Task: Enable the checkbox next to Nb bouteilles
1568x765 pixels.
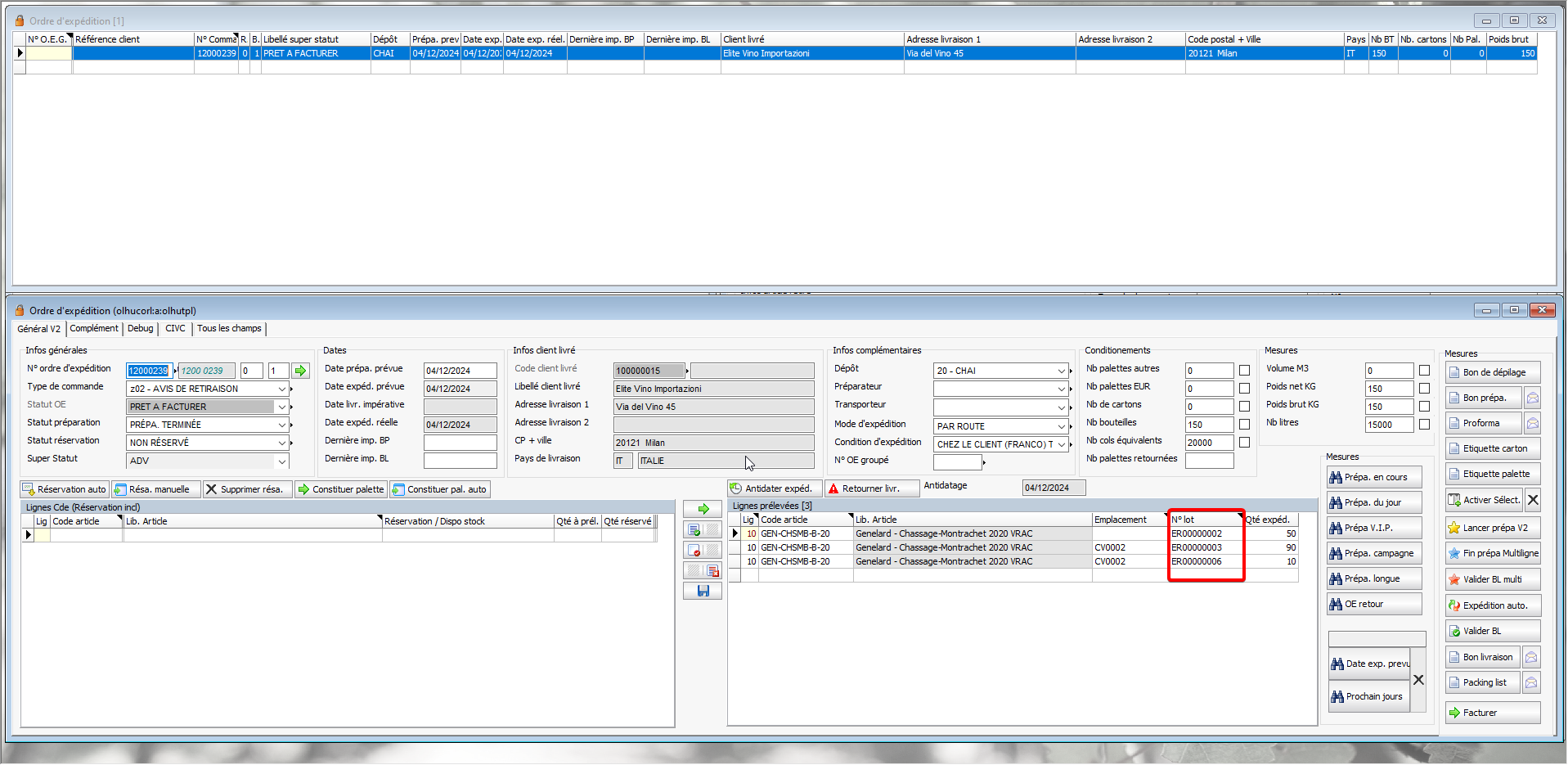Action: pyautogui.click(x=1244, y=425)
